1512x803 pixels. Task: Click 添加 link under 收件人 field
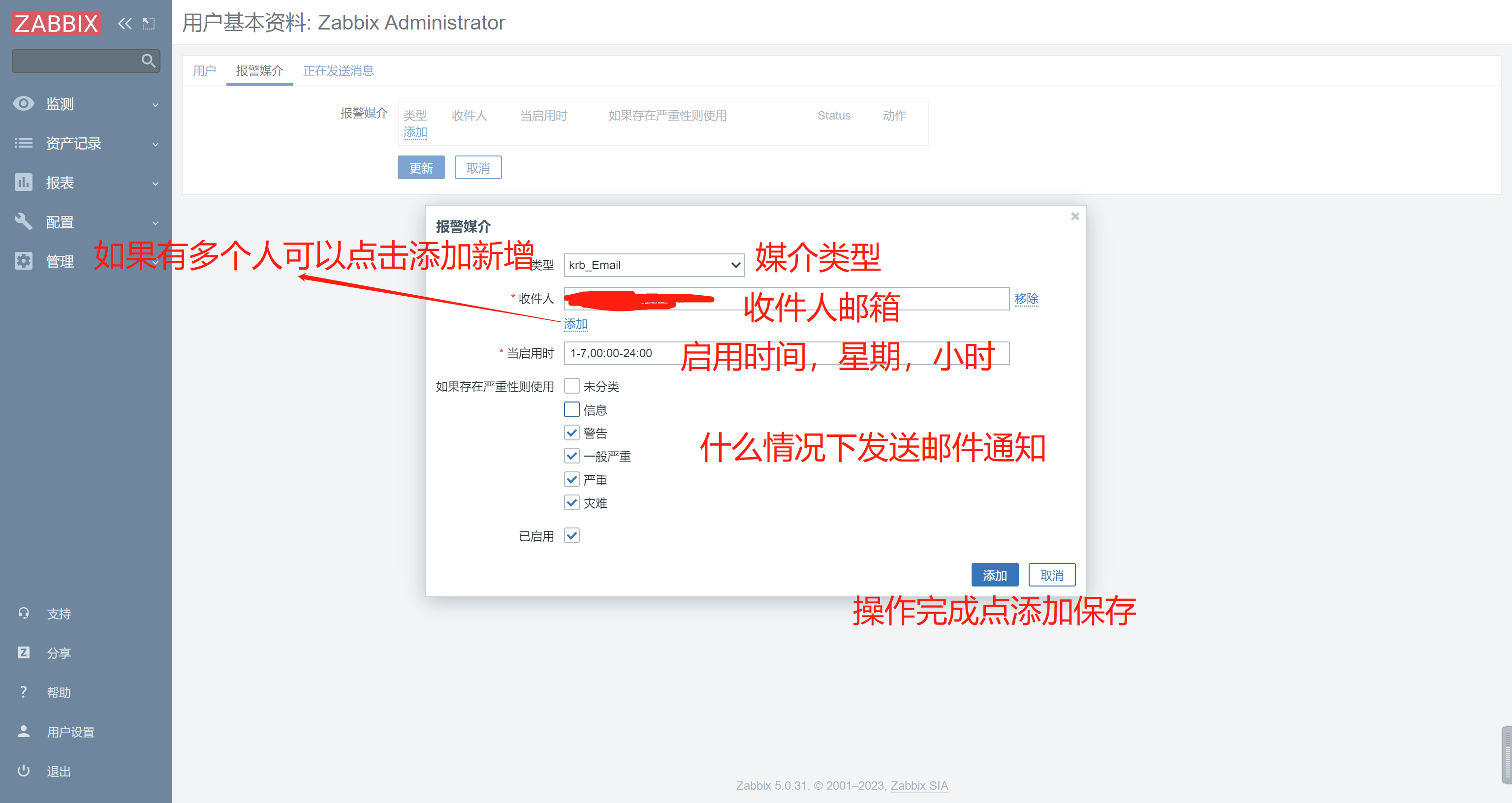tap(575, 324)
